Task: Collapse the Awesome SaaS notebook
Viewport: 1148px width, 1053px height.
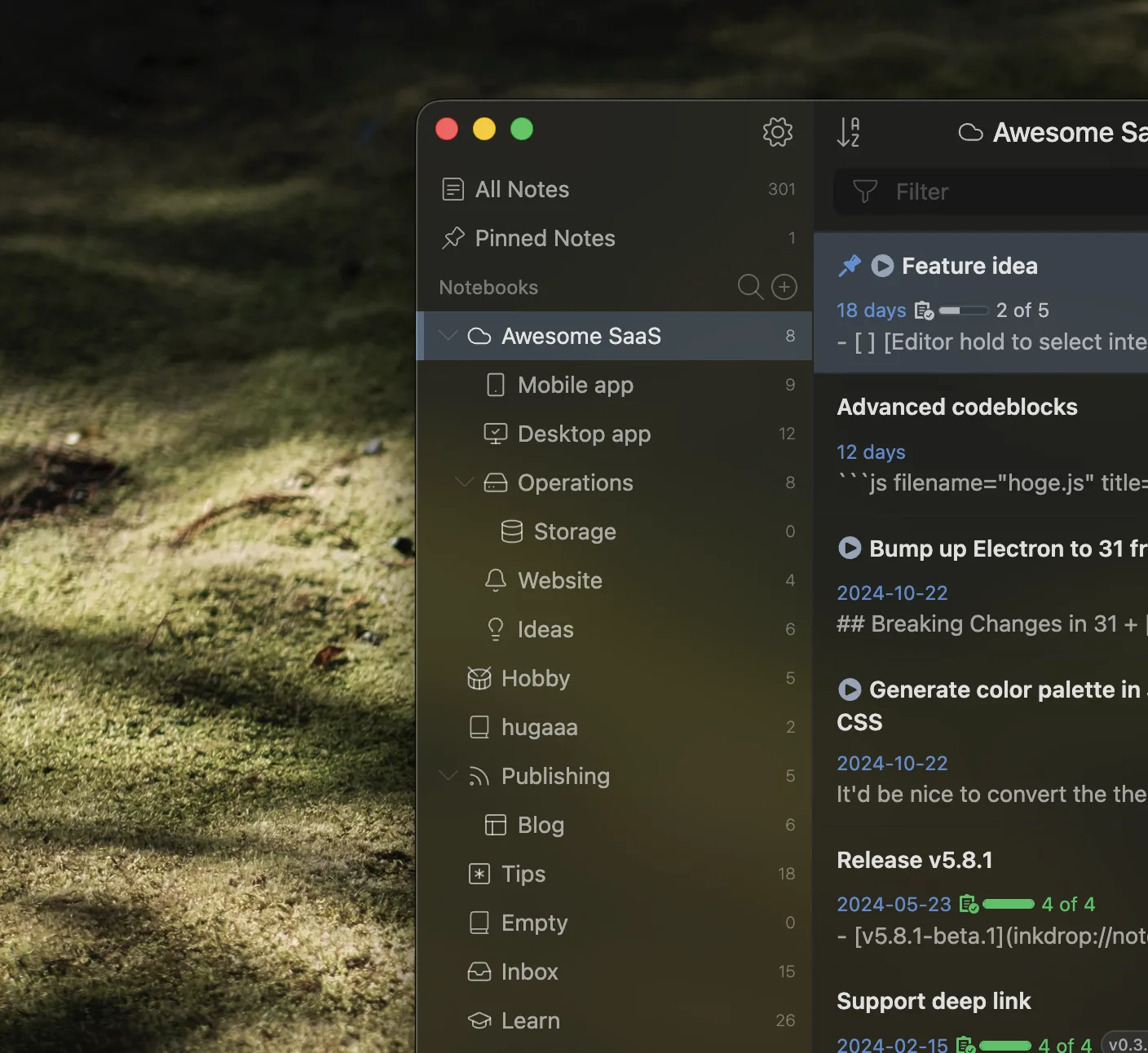Action: pos(448,335)
